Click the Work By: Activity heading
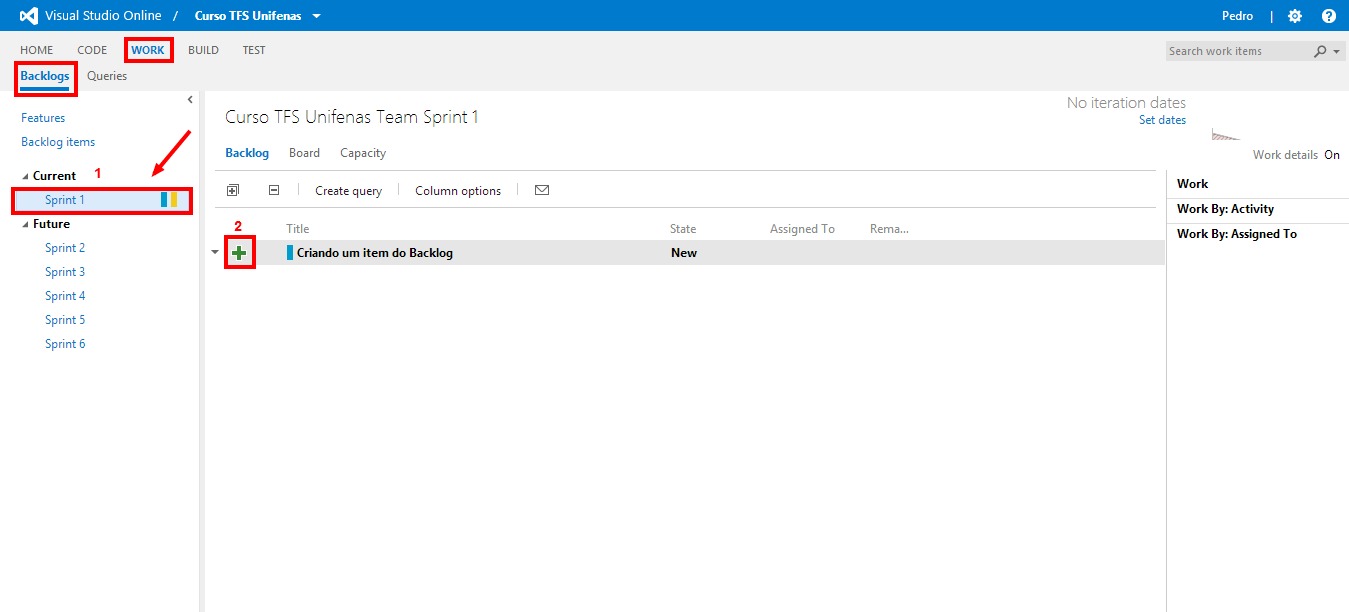1349x612 pixels. pyautogui.click(x=1225, y=209)
